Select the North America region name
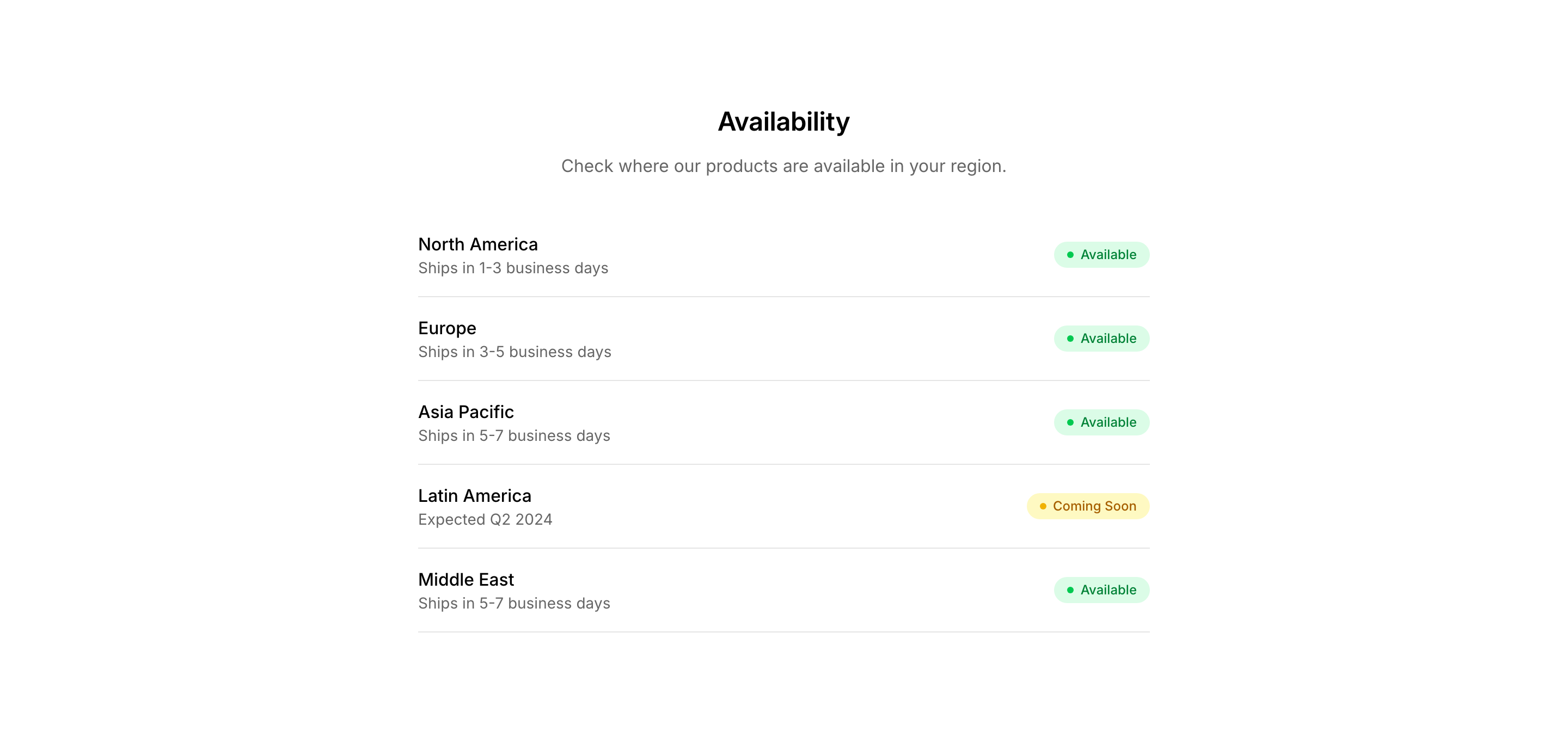1568x737 pixels. tap(478, 244)
